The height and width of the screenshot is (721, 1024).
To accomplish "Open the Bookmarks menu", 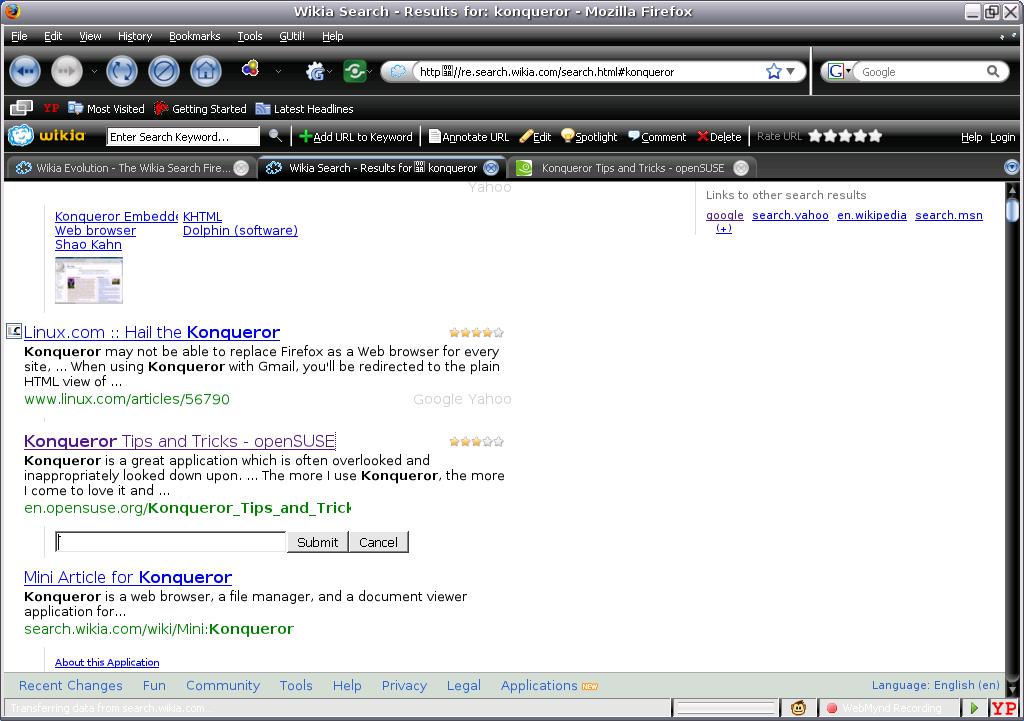I will 195,36.
